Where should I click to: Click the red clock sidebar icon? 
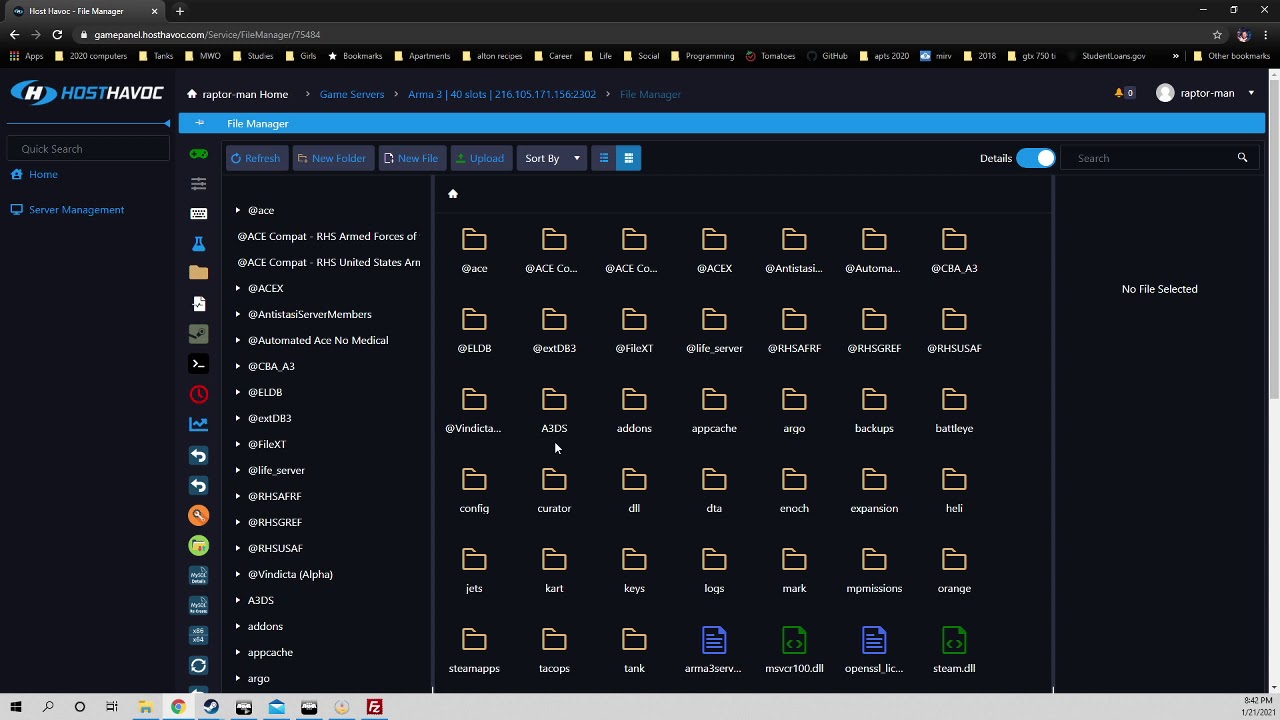click(198, 394)
